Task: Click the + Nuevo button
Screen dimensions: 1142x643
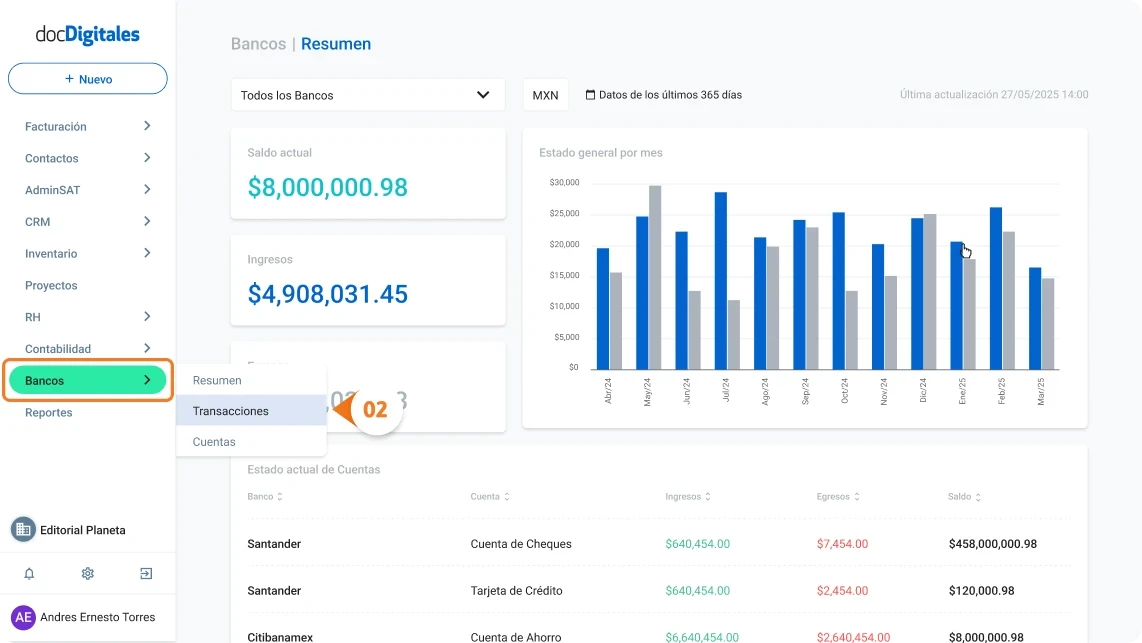Action: tap(87, 78)
